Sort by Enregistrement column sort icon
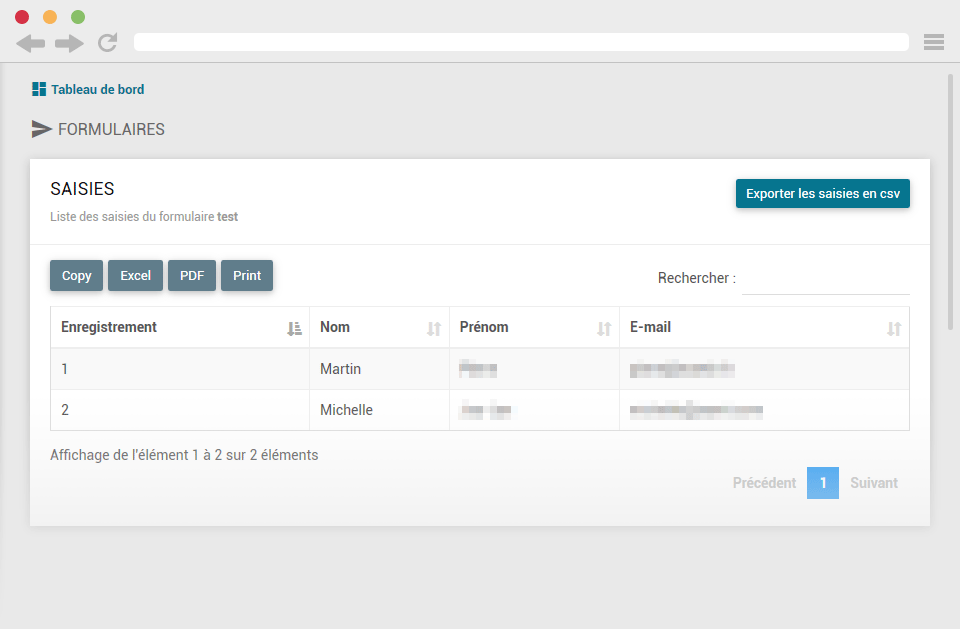960x629 pixels. [294, 329]
